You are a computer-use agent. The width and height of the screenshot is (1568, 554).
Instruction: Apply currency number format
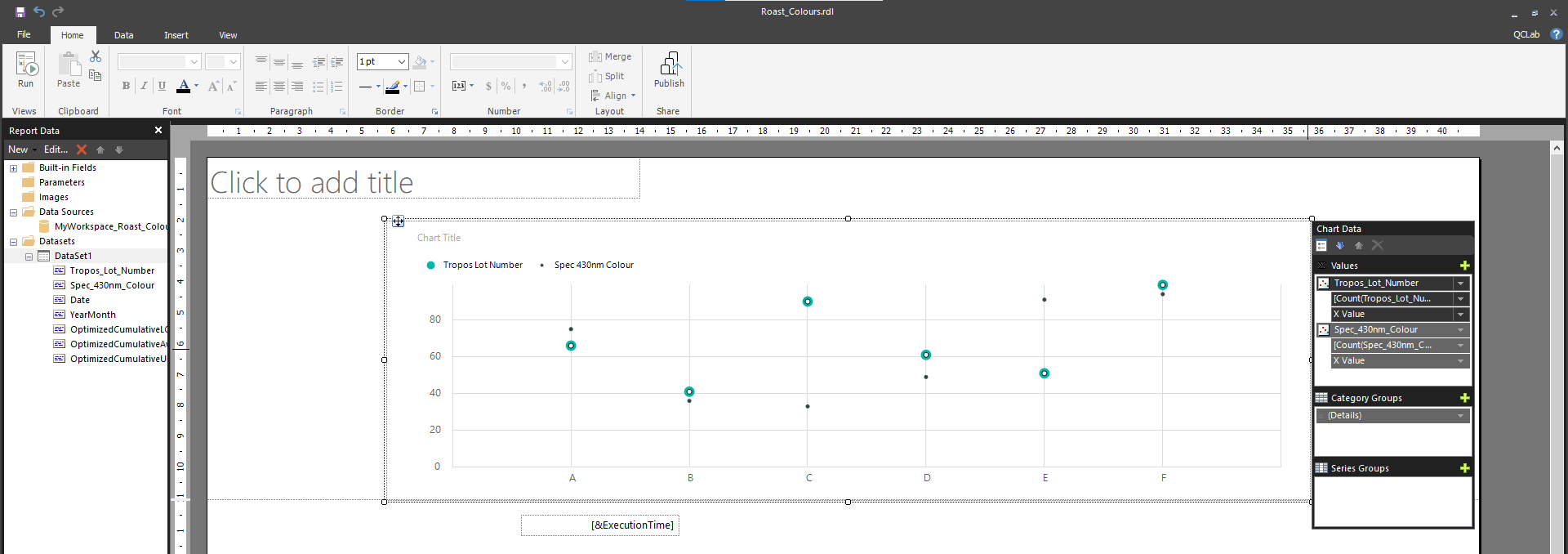pos(488,86)
